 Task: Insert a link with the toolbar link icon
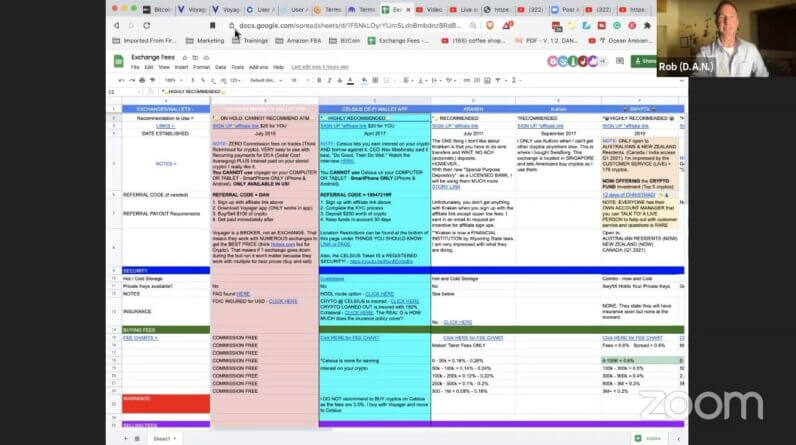(x=467, y=80)
